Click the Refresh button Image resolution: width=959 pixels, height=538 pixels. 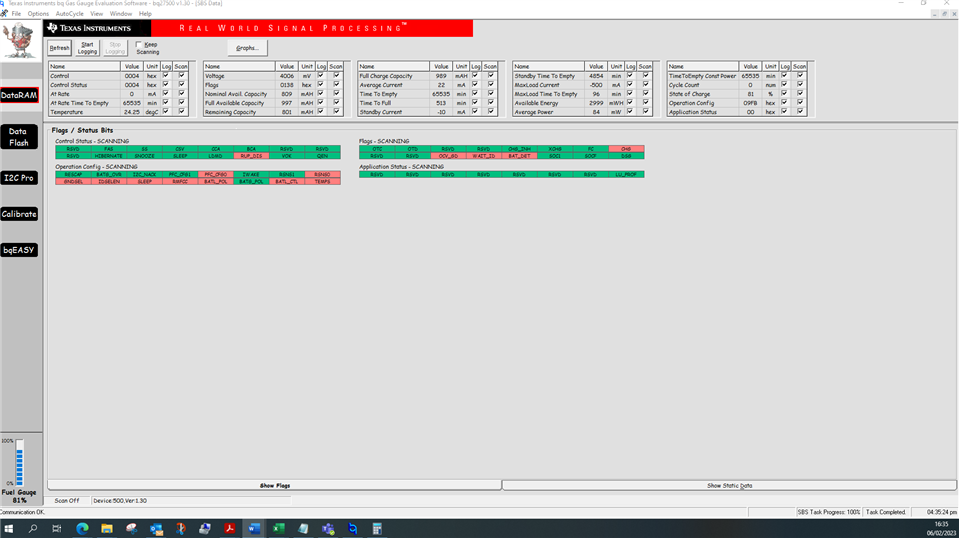coord(59,48)
